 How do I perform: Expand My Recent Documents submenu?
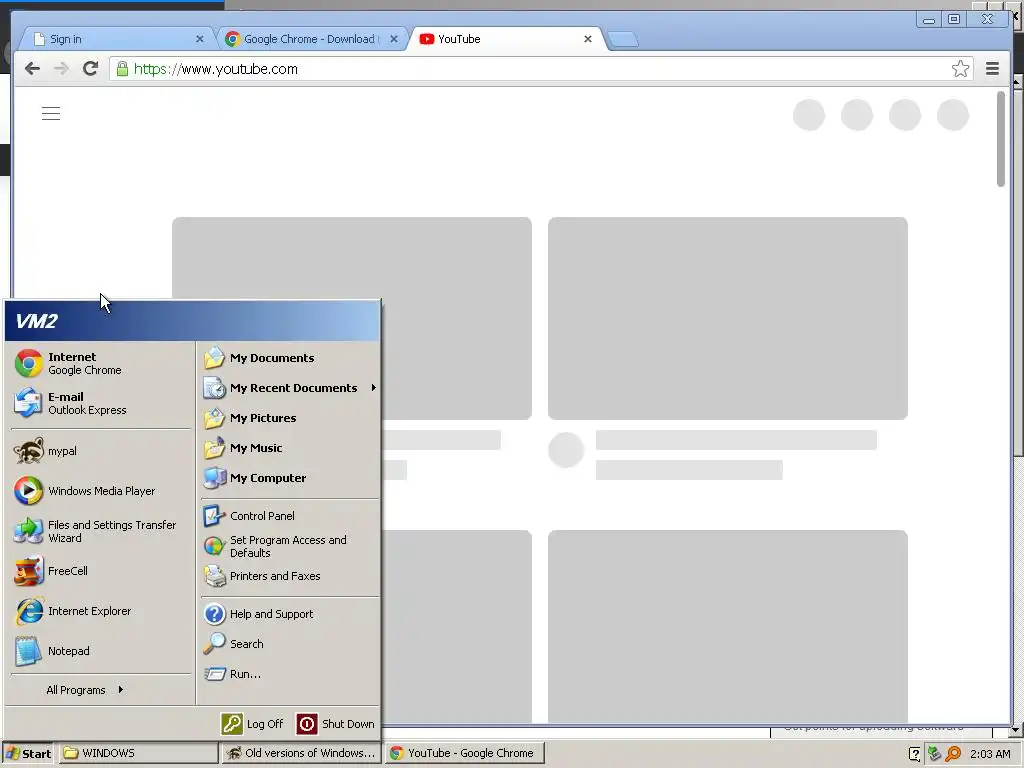[x=290, y=388]
